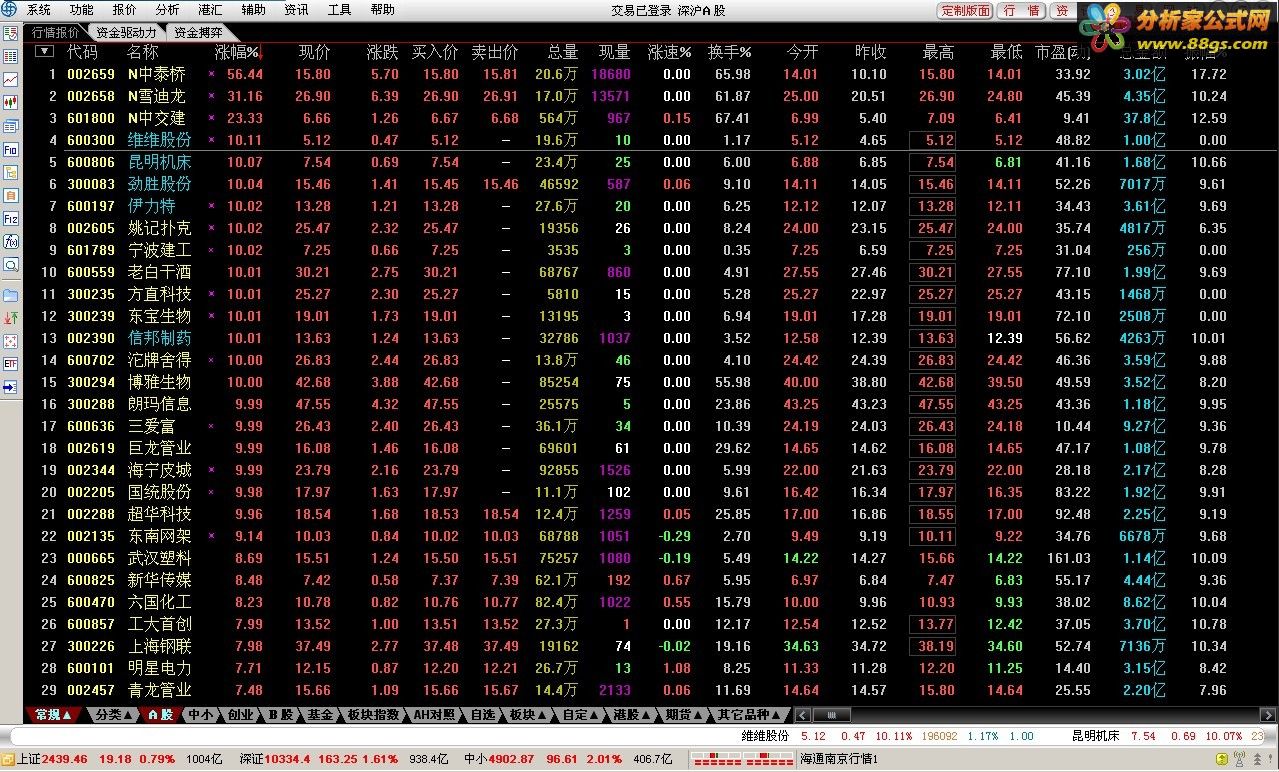Expand the 自定 bottom tab menu
This screenshot has width=1279, height=772.
pyautogui.click(x=581, y=715)
